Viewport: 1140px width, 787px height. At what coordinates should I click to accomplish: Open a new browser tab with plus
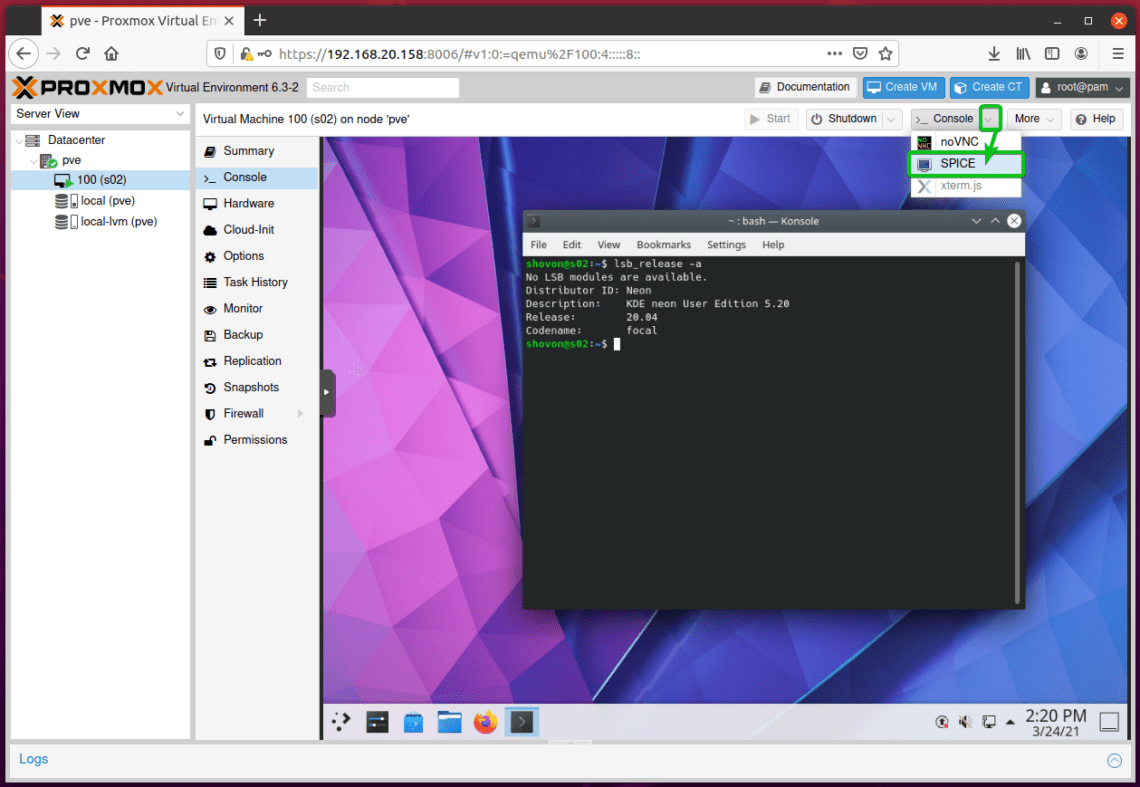(x=260, y=20)
